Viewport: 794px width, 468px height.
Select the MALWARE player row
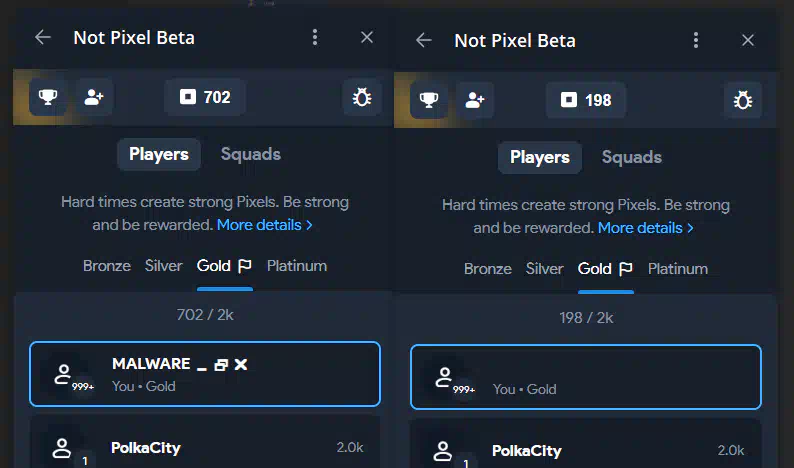pyautogui.click(x=205, y=374)
